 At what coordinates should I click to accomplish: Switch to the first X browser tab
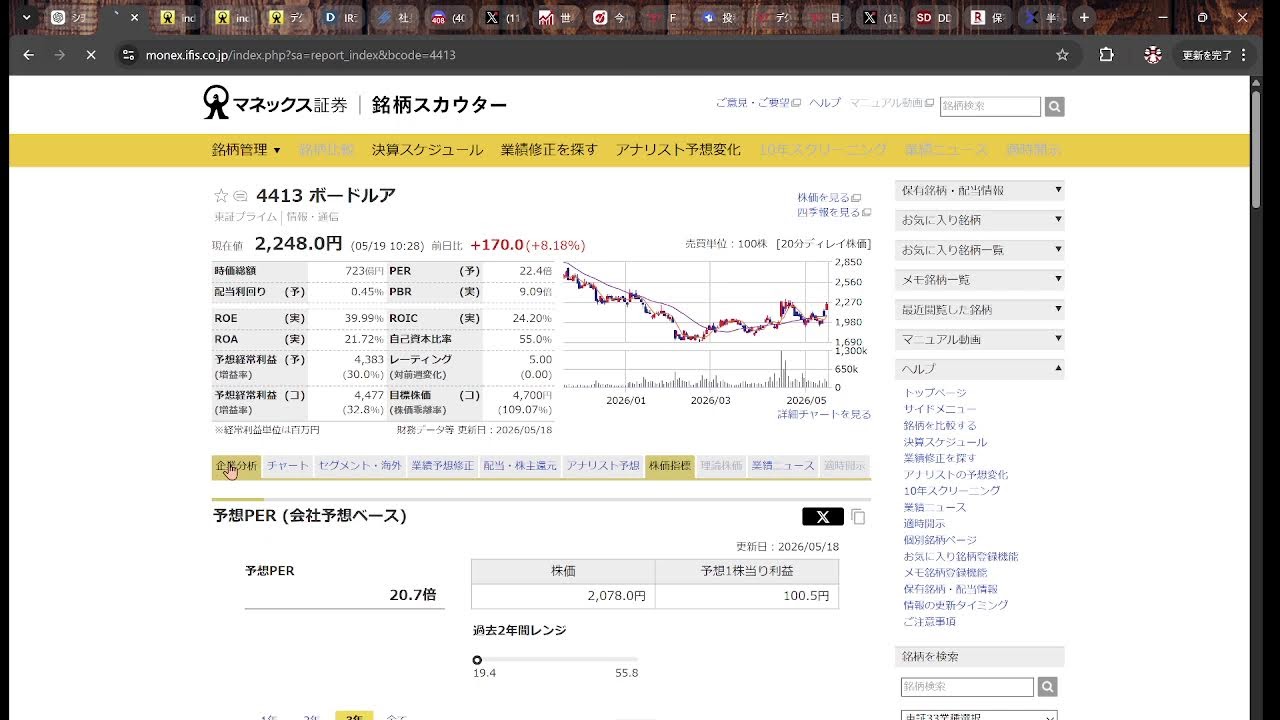502,17
